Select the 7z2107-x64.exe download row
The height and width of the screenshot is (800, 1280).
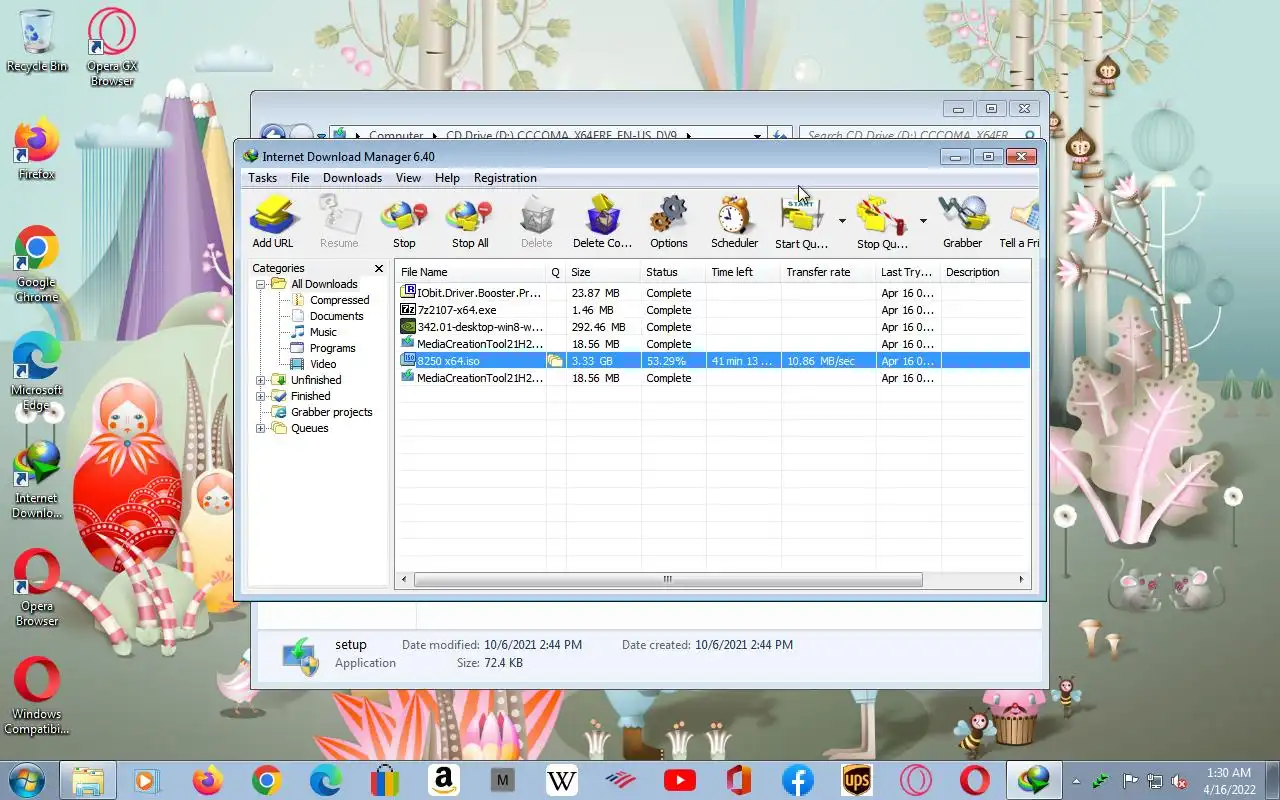713,310
